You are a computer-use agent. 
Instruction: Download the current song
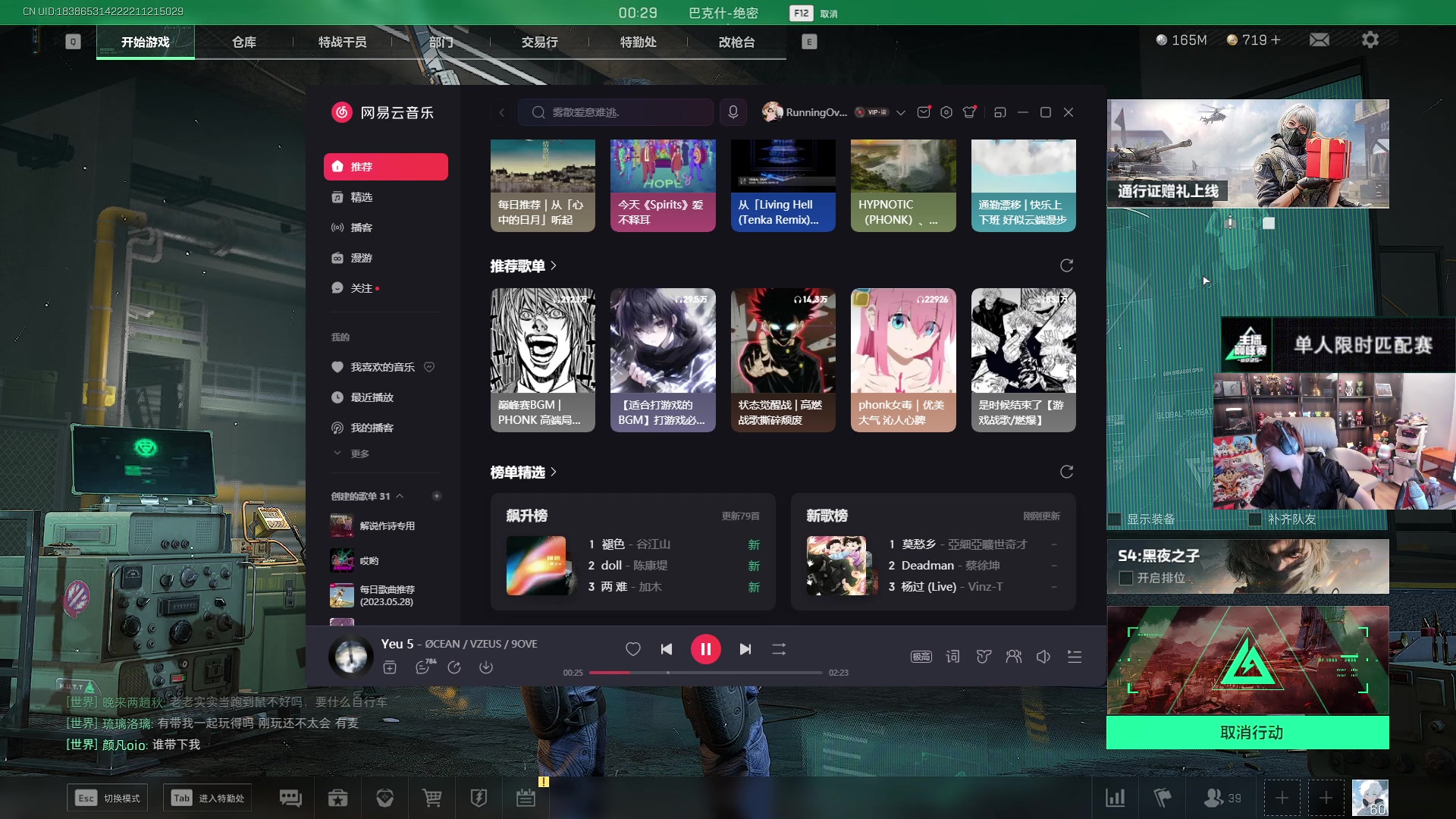(x=486, y=667)
